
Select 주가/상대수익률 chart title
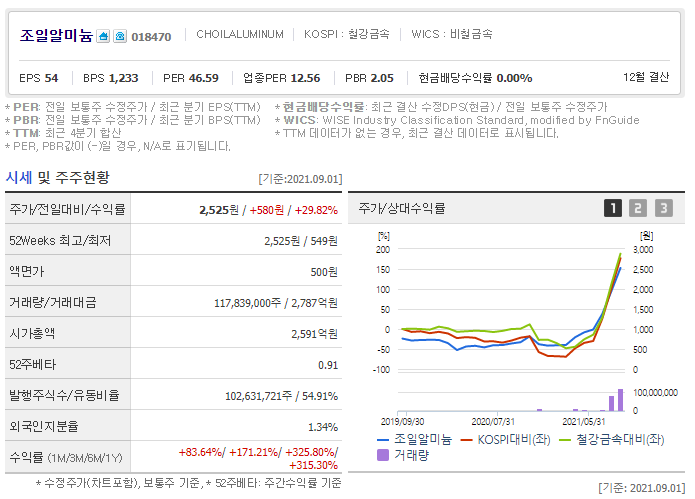(402, 208)
